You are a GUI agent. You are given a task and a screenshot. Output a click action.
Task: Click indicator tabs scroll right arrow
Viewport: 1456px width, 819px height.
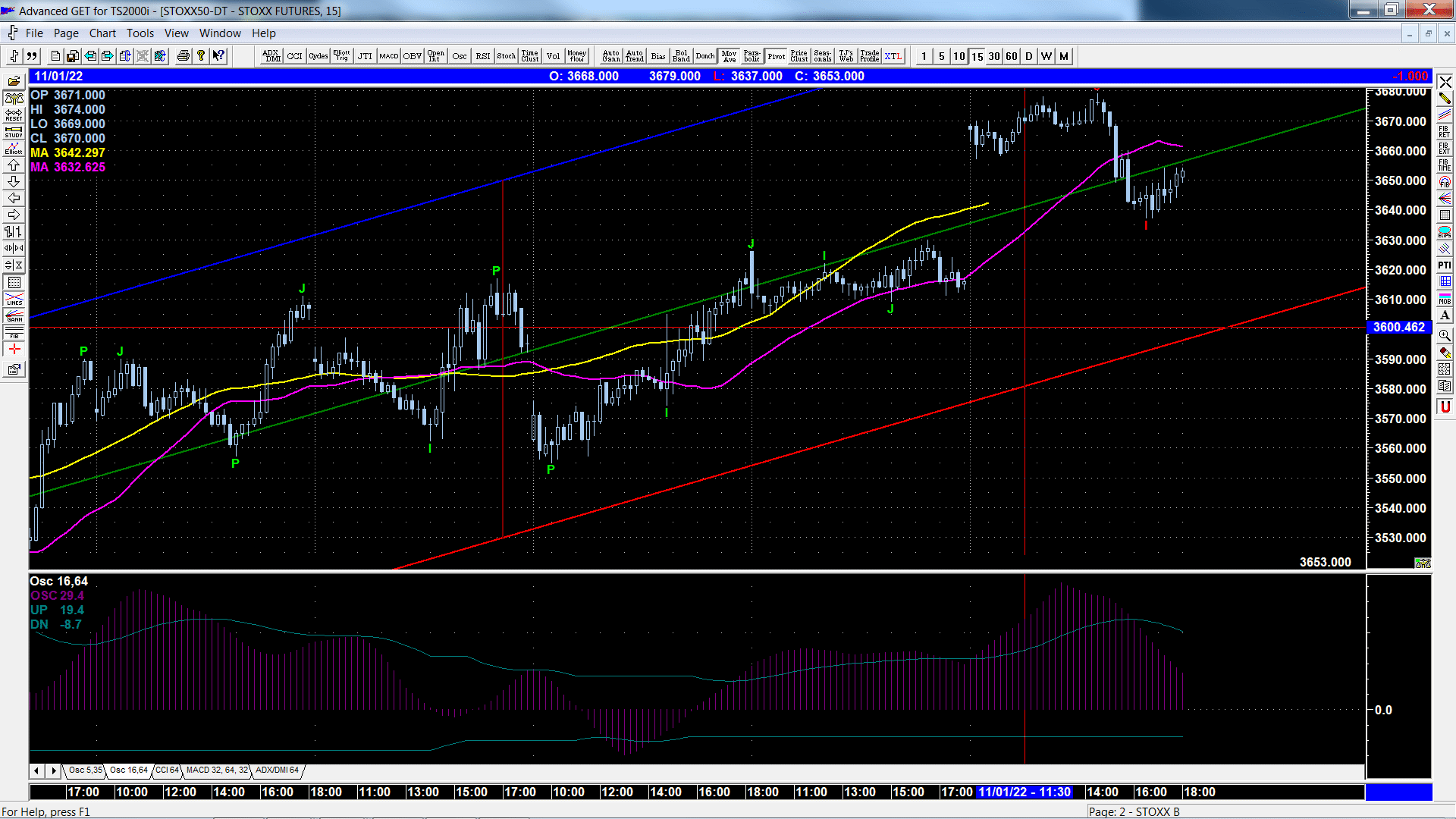(53, 770)
